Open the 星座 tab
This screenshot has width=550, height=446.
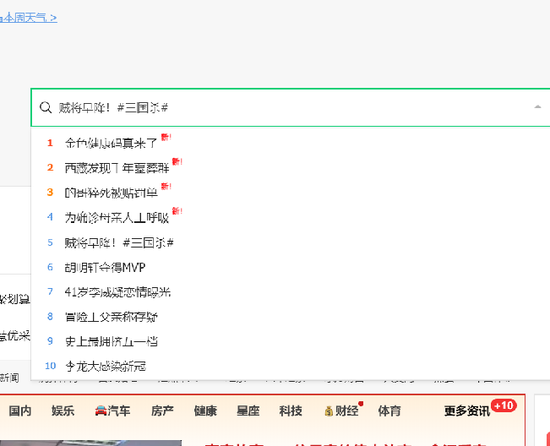coord(248,411)
